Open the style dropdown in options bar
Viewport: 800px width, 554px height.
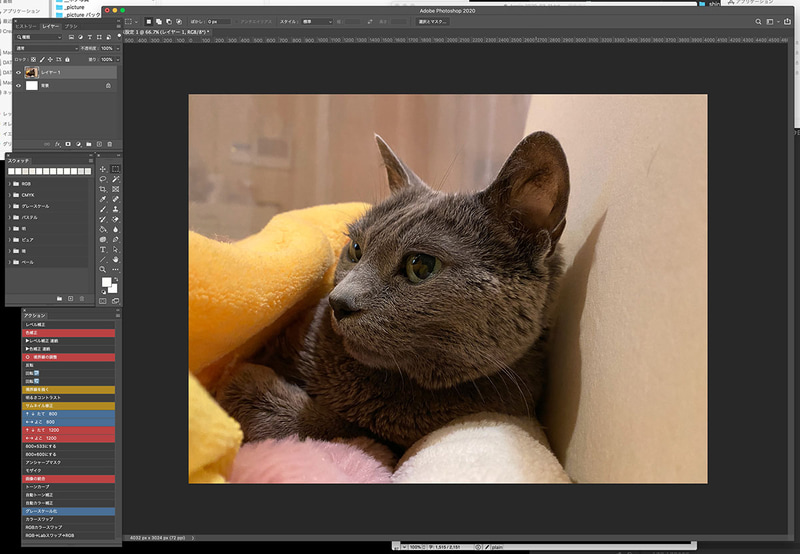tap(317, 22)
